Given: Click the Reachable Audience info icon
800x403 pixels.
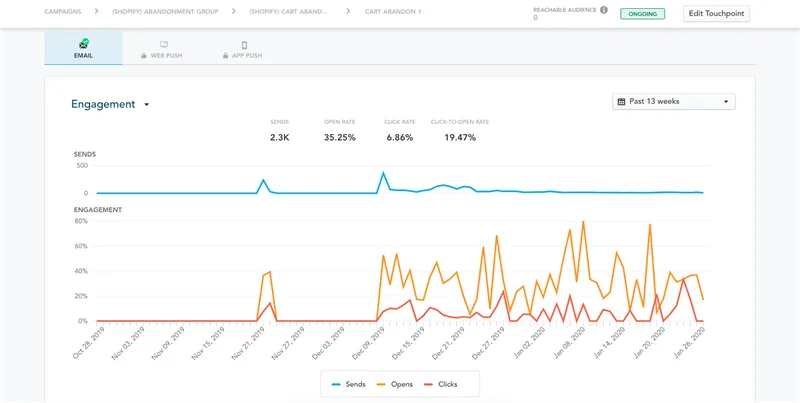Looking at the screenshot, I should pos(604,10).
